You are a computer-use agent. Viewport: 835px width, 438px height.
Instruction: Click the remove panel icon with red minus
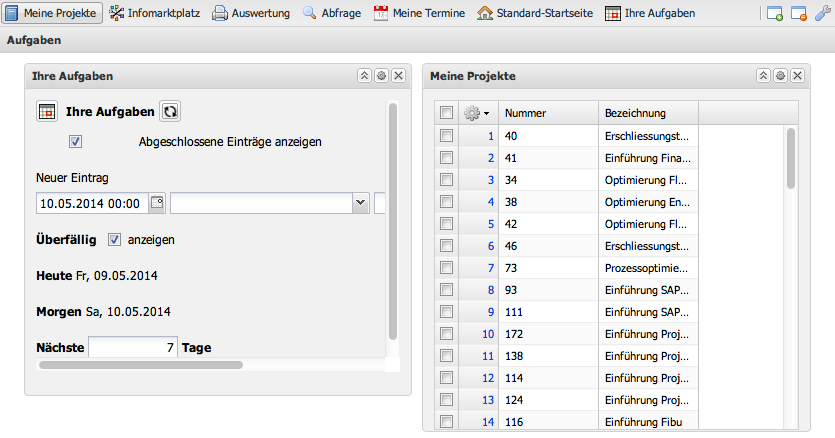[799, 13]
